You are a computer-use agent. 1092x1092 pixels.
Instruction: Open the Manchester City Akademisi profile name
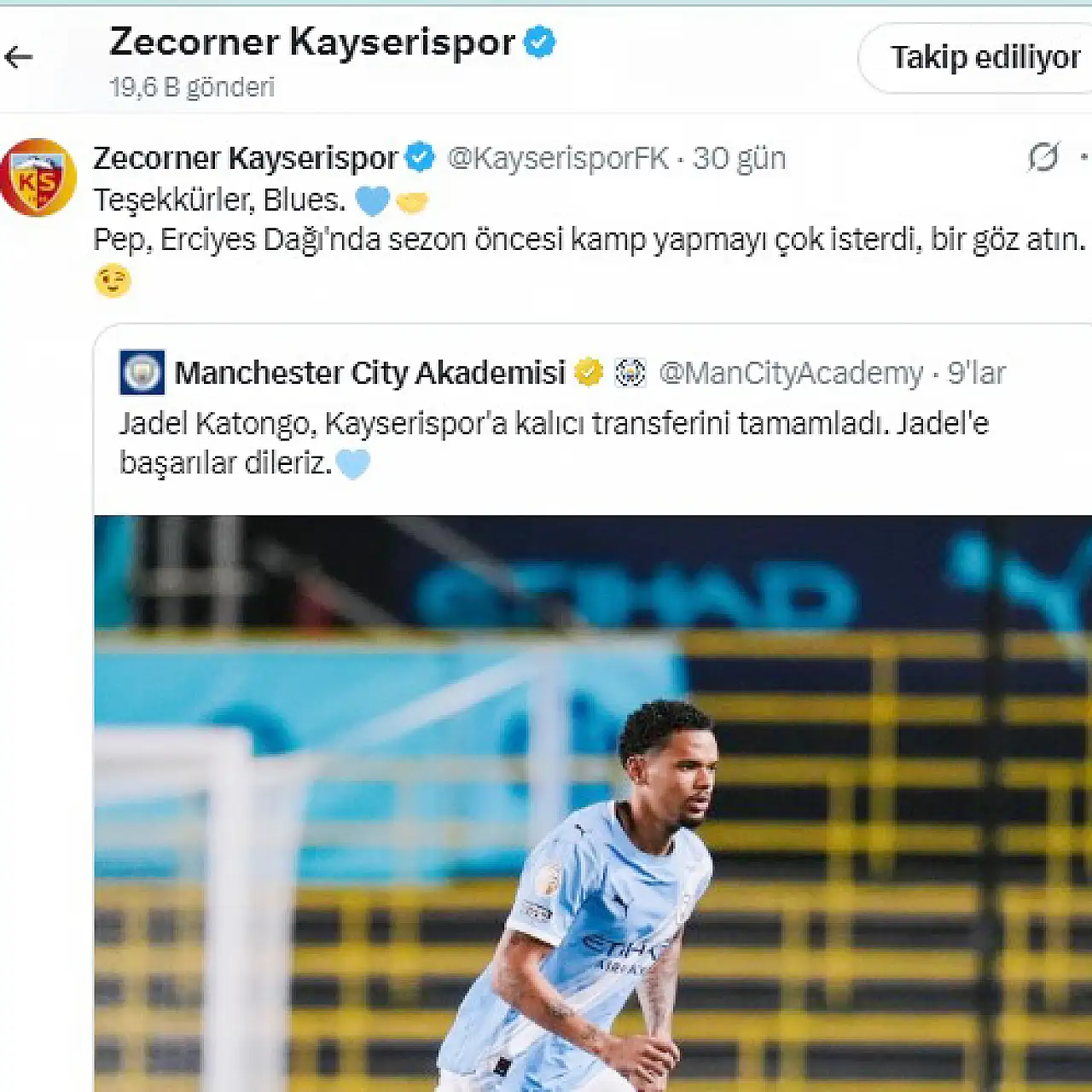click(370, 374)
